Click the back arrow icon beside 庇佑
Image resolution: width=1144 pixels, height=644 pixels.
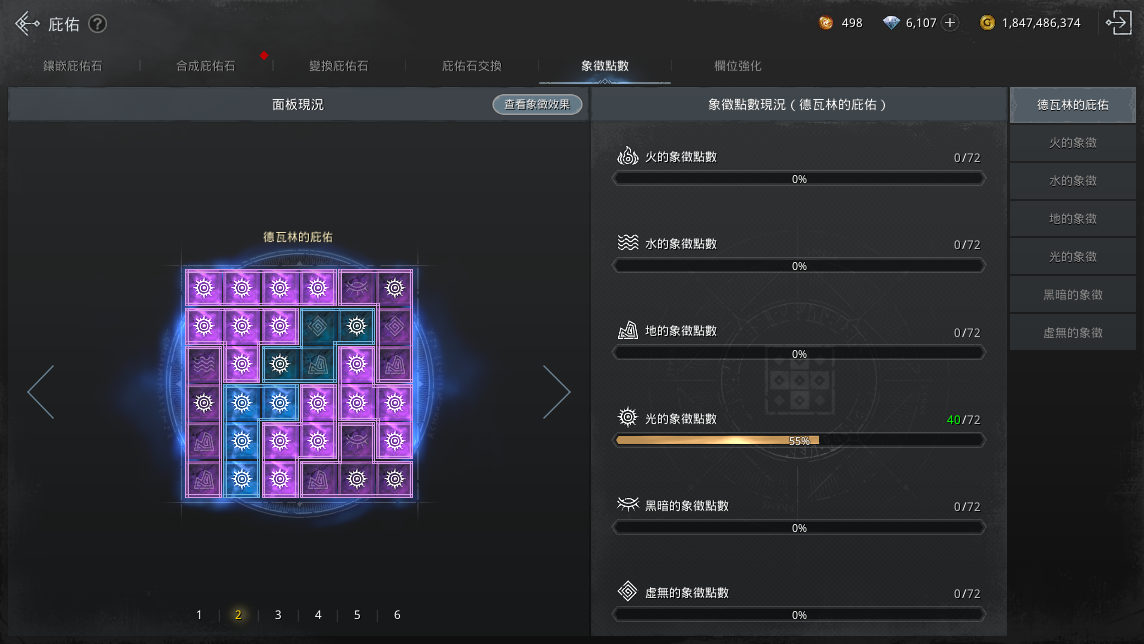pos(27,23)
